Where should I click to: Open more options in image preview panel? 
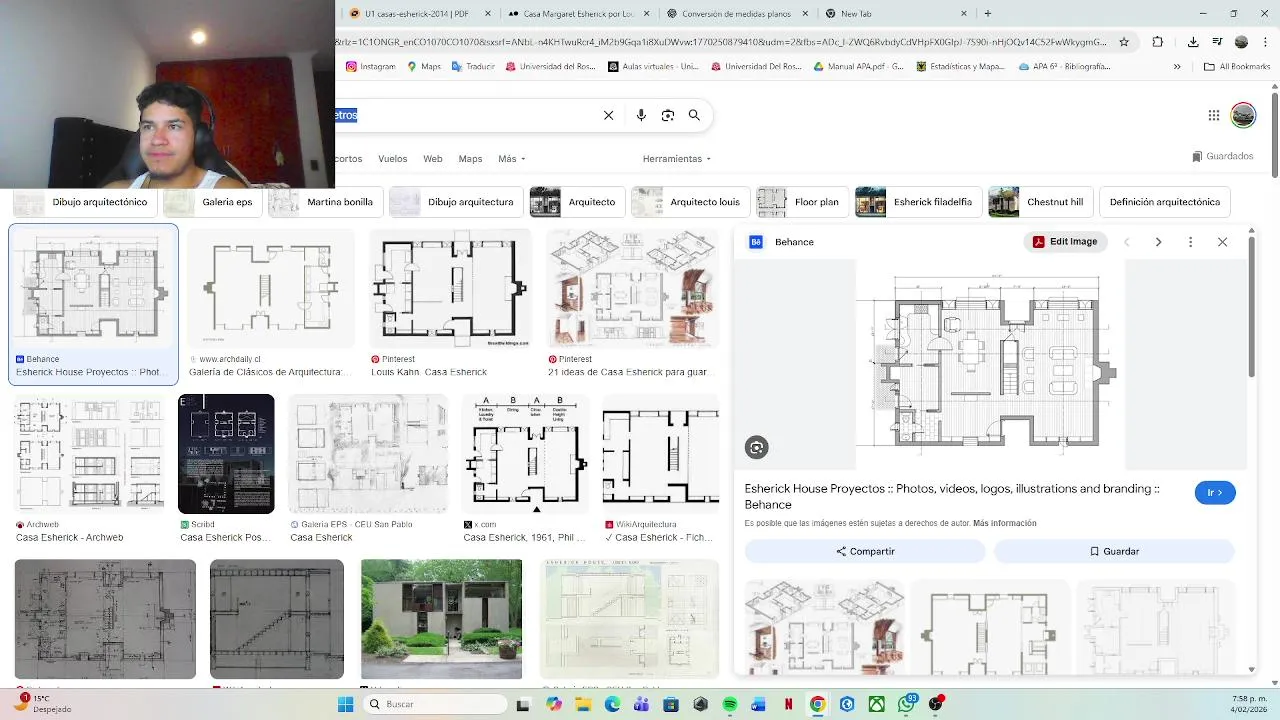1190,242
